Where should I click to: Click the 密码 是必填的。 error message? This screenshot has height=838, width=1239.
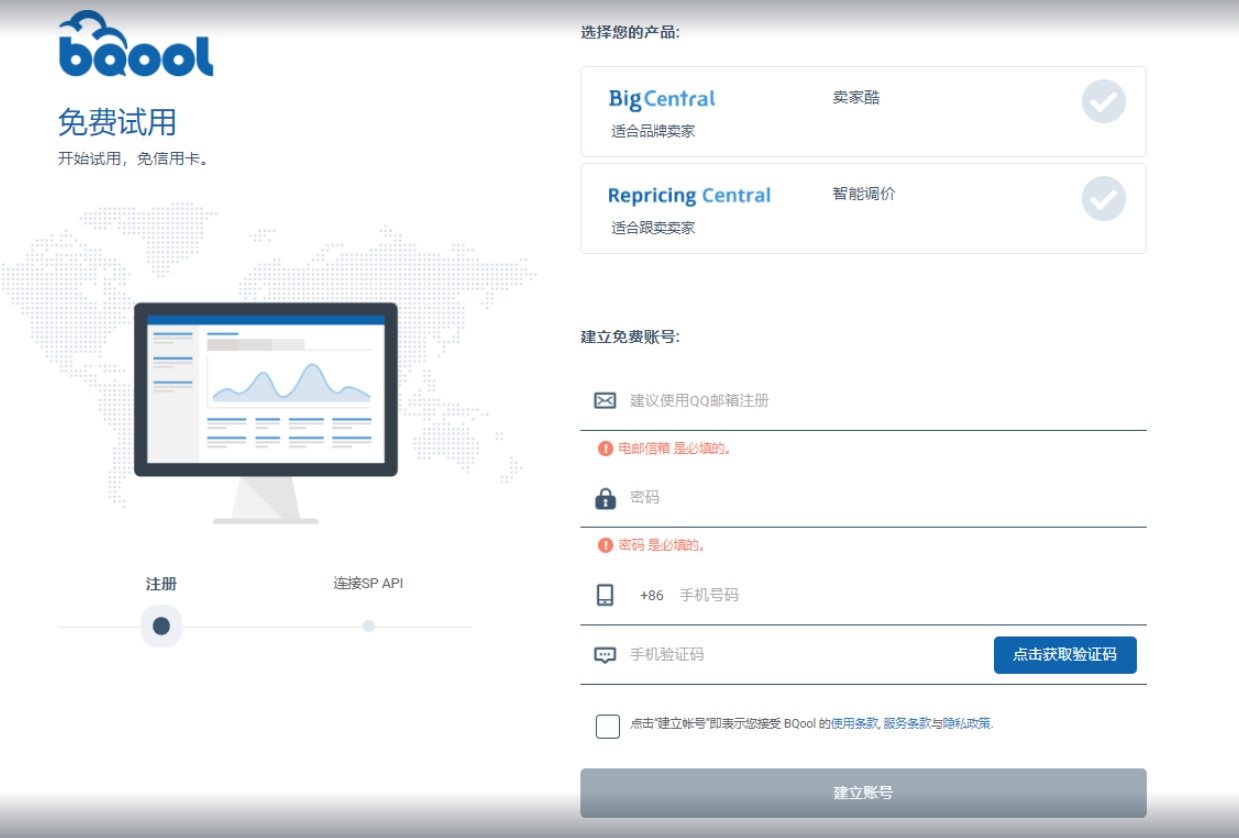[x=664, y=545]
